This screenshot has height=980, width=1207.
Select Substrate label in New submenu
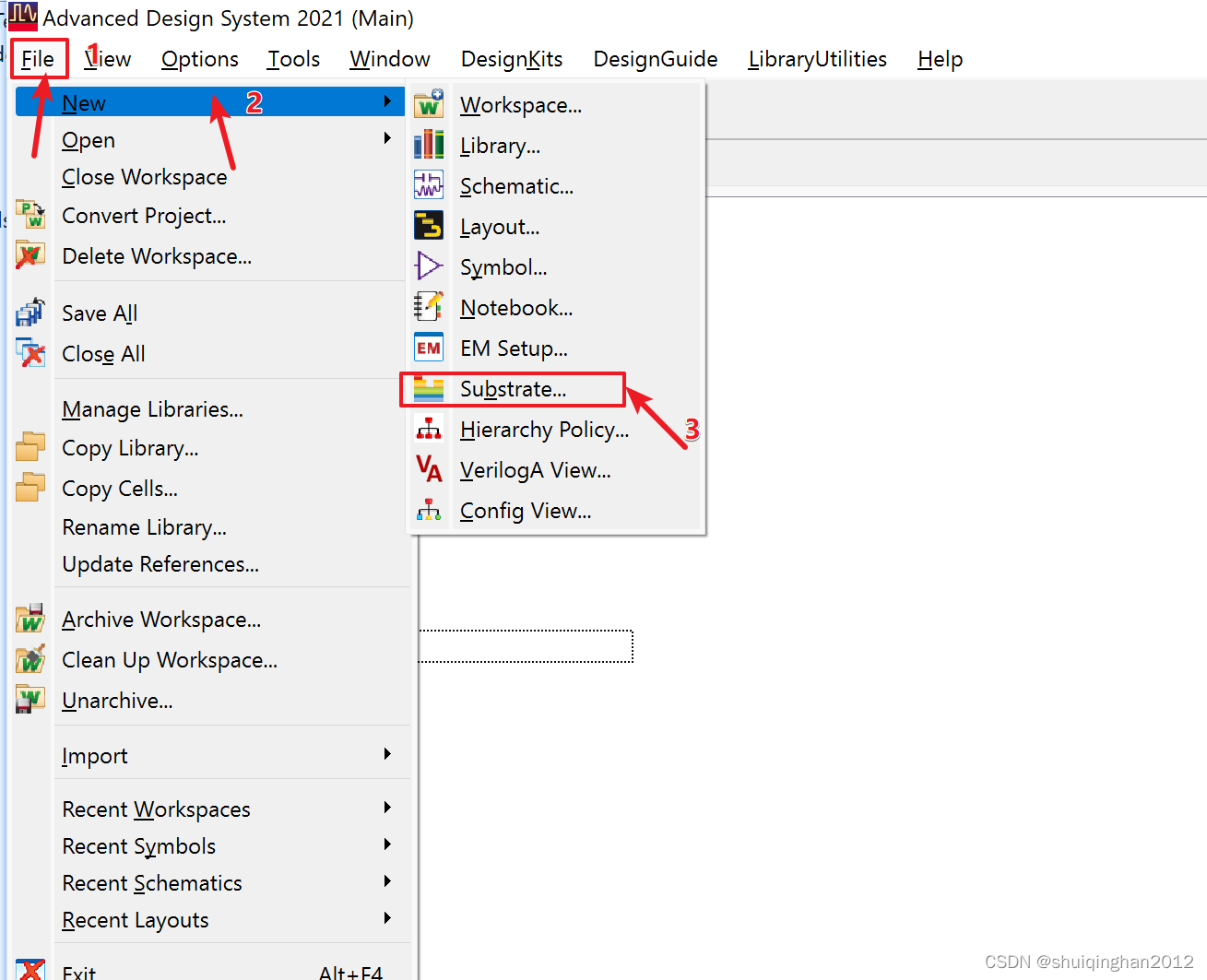[514, 389]
